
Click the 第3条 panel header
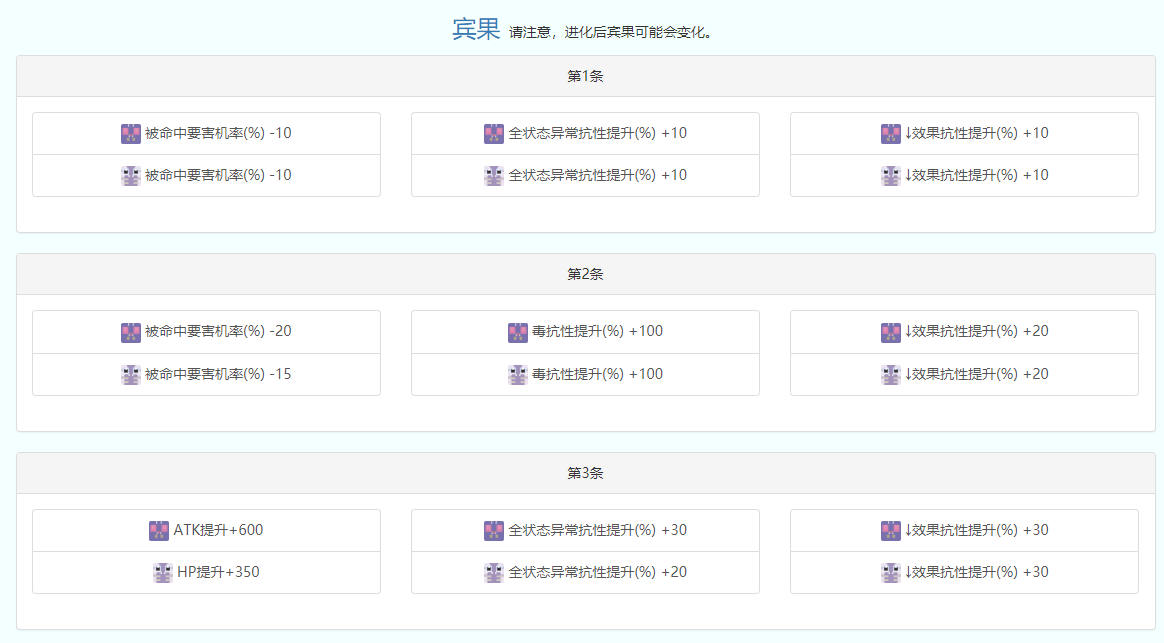pos(585,473)
